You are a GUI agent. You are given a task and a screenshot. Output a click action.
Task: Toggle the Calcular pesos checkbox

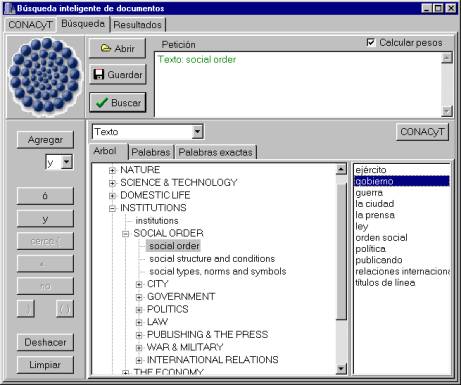click(371, 42)
